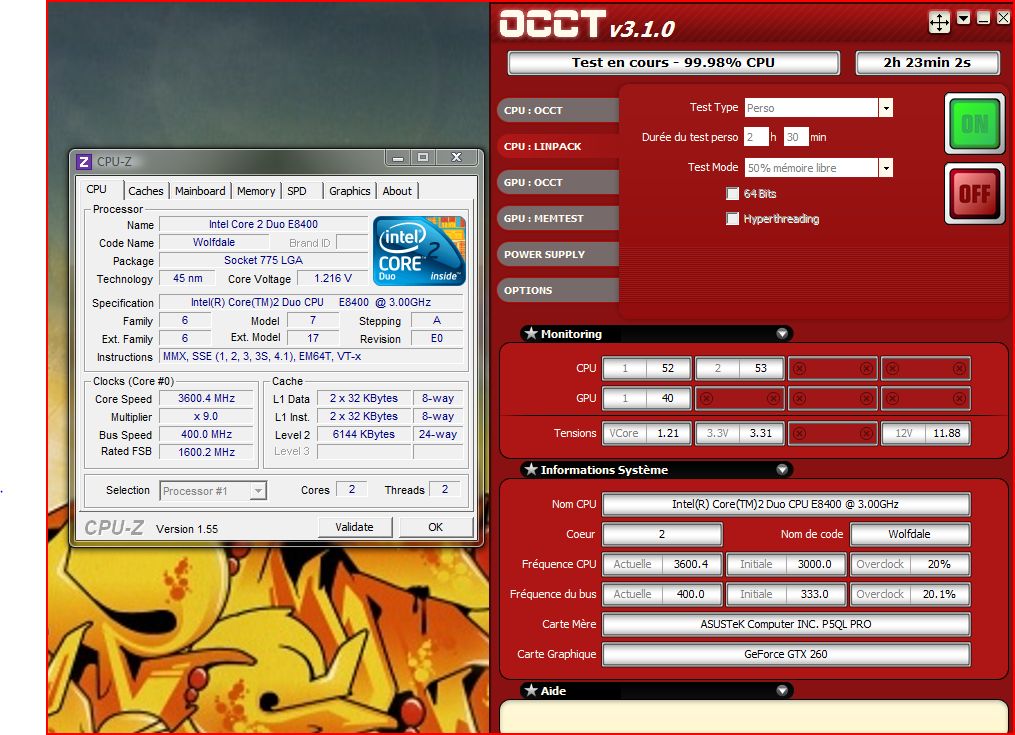Click the star icon beside Aide header

click(x=530, y=691)
